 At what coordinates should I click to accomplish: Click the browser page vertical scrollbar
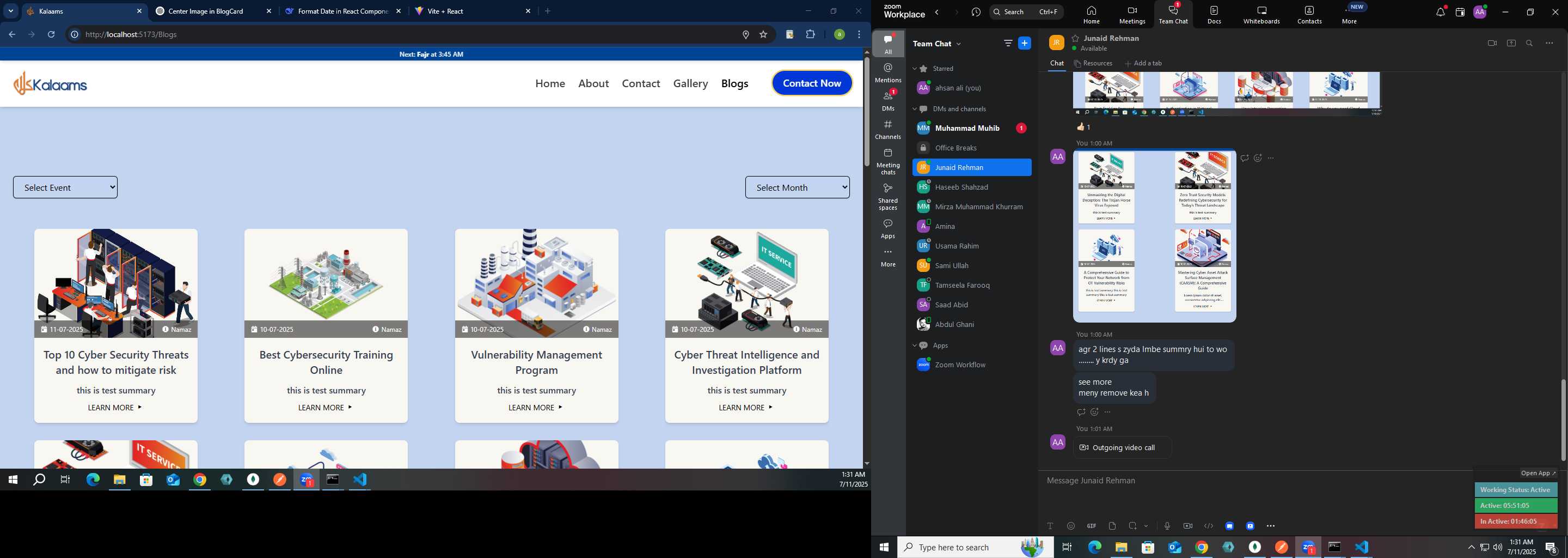click(x=866, y=112)
